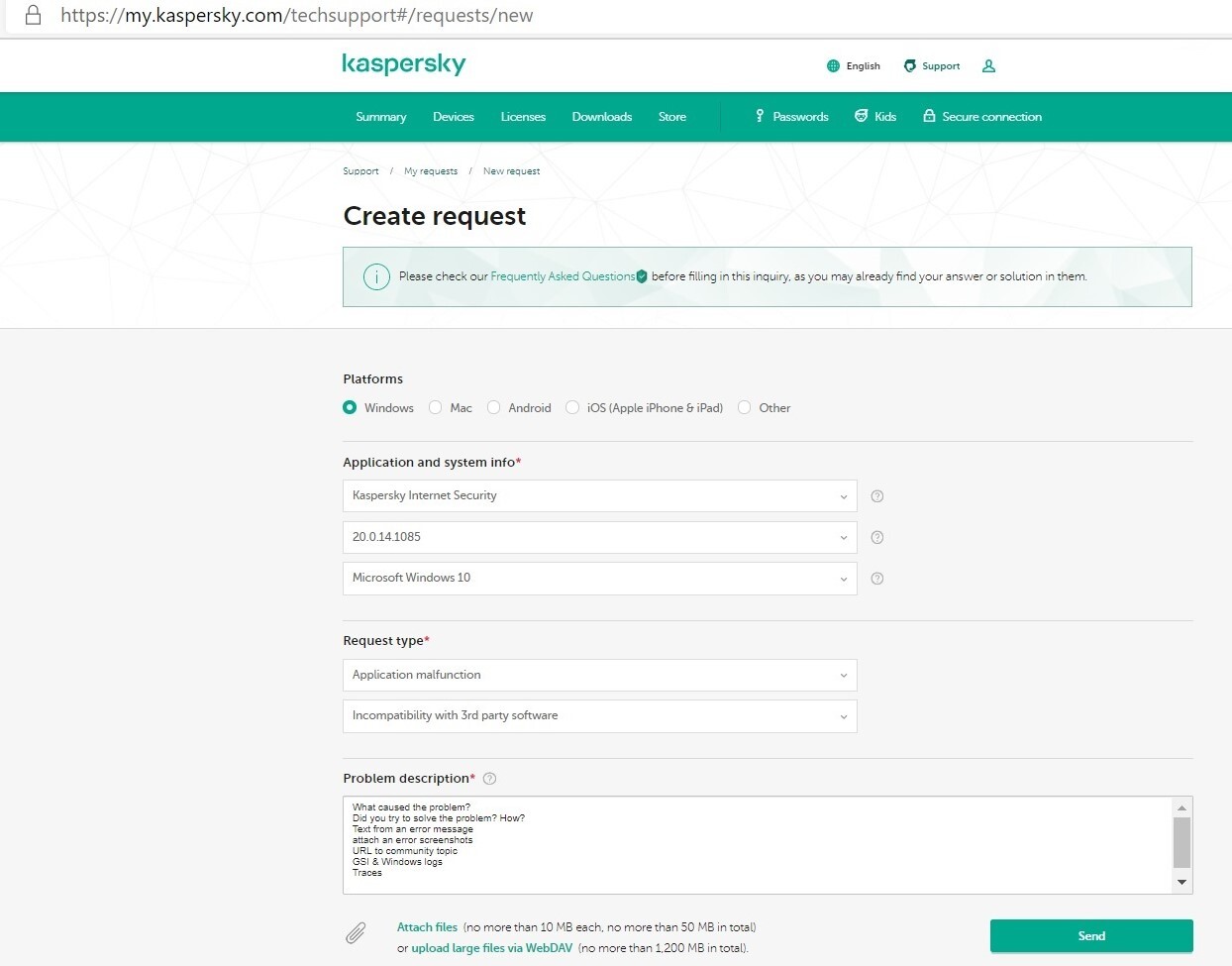Click the Support breadcrumb link
The height and width of the screenshot is (966, 1232).
click(360, 171)
